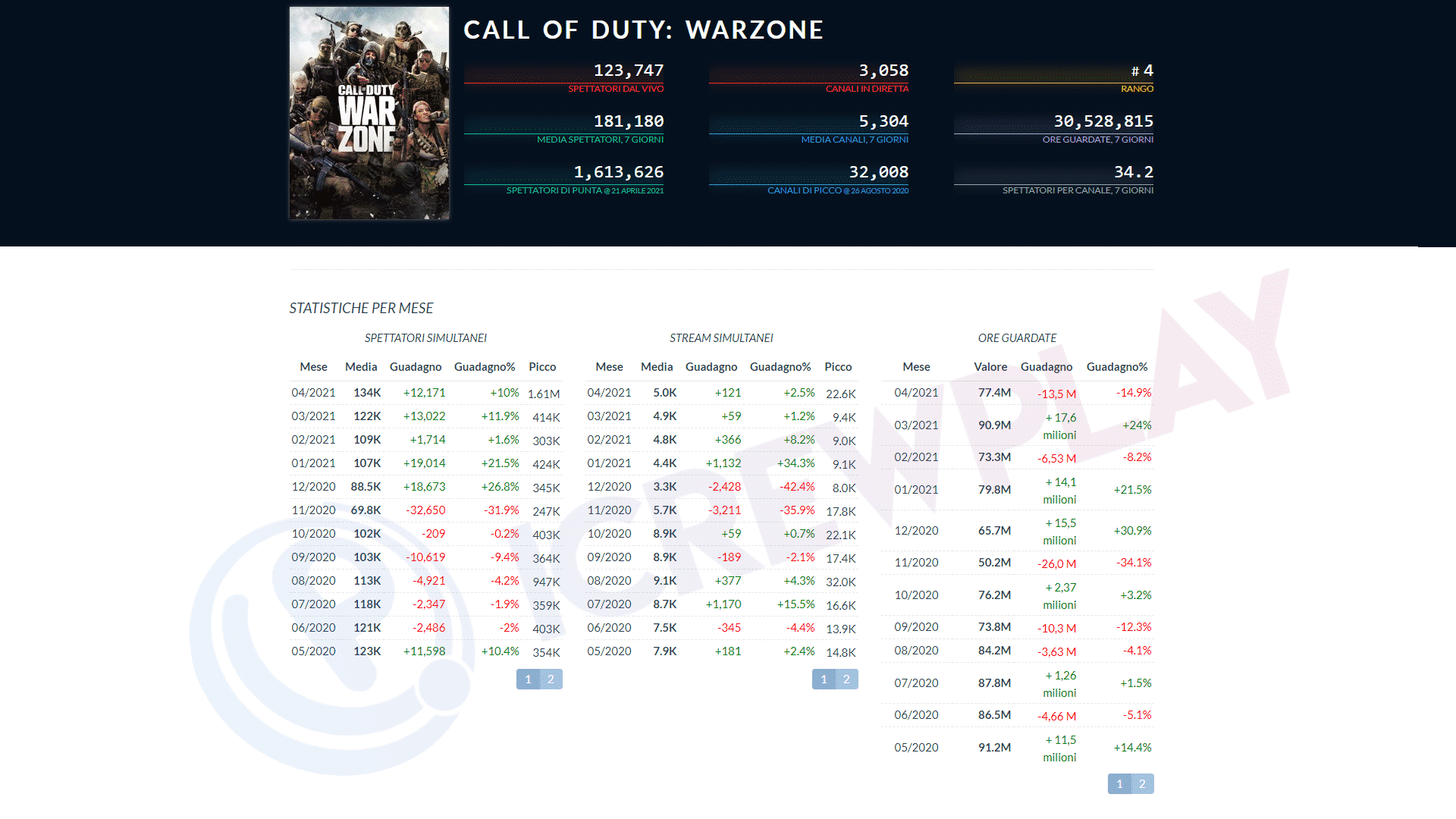Click -3,211 in 11/2020 streams row
Image resolution: width=1456 pixels, height=819 pixels.
[x=724, y=510]
